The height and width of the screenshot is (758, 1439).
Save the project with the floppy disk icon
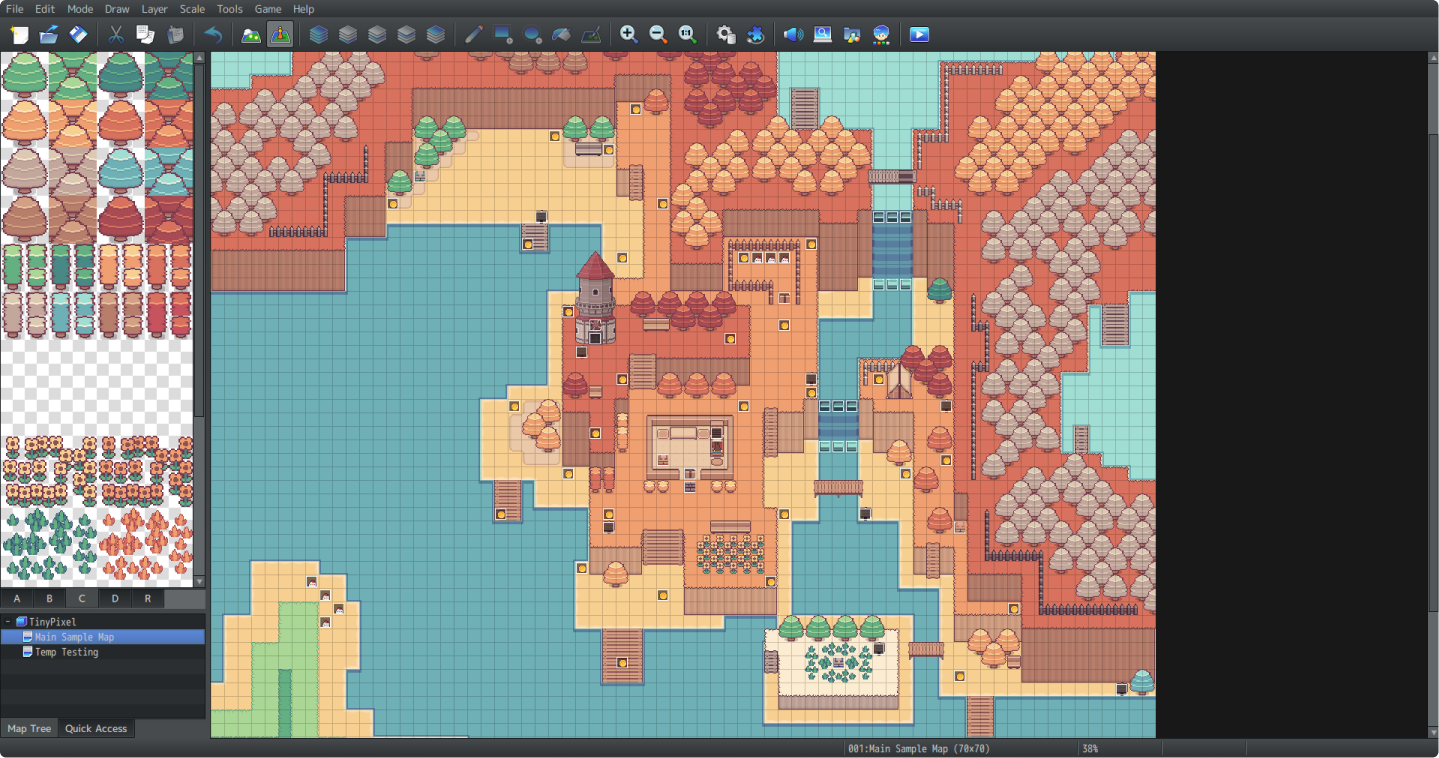pyautogui.click(x=77, y=35)
